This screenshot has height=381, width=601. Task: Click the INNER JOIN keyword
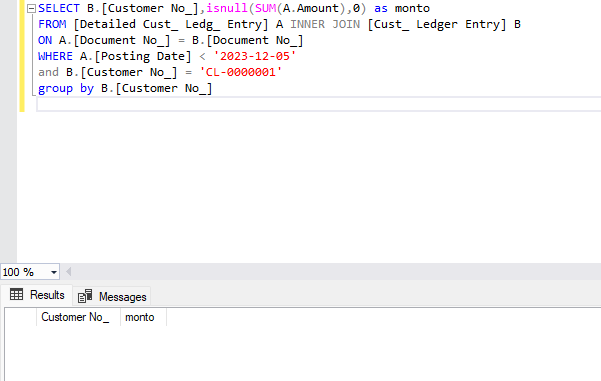point(325,24)
